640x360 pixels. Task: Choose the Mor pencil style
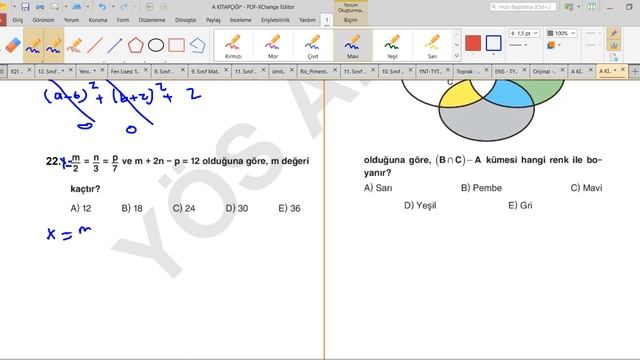273,46
